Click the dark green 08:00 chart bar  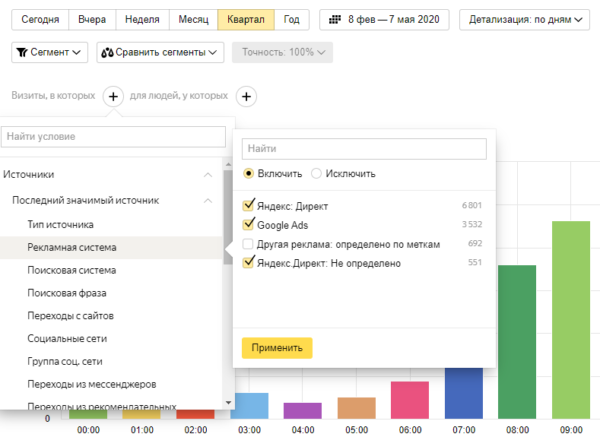(x=517, y=342)
